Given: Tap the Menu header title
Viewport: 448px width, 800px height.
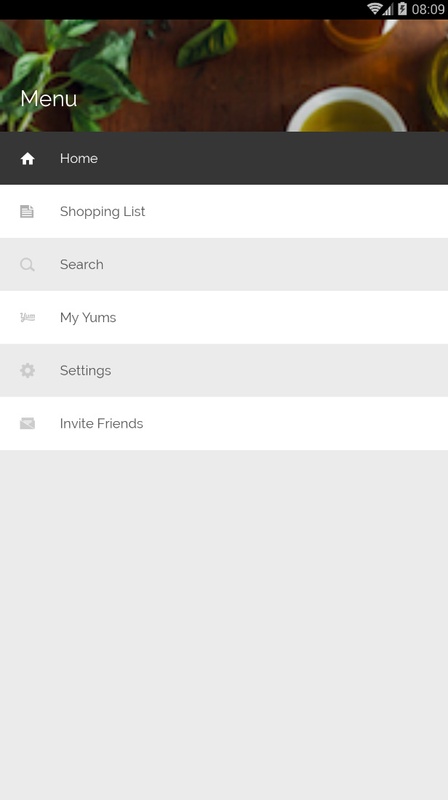Looking at the screenshot, I should [x=48, y=98].
